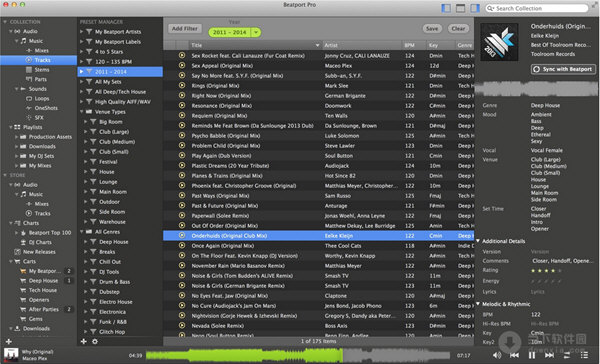Click the plus icon below the Collection sidebar
Screen dimensions: 600x364
9,341
